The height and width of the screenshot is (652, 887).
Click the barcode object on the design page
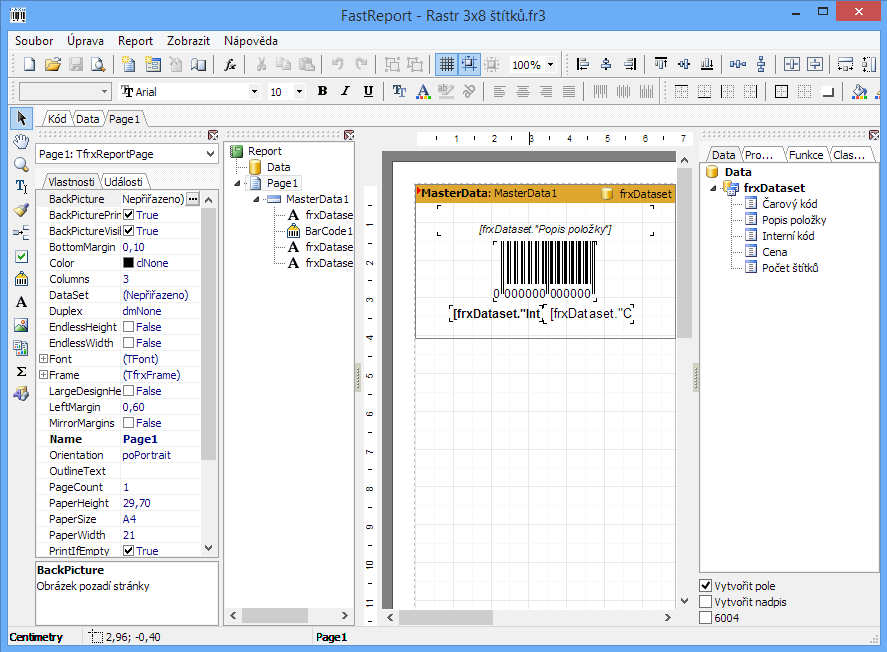545,270
